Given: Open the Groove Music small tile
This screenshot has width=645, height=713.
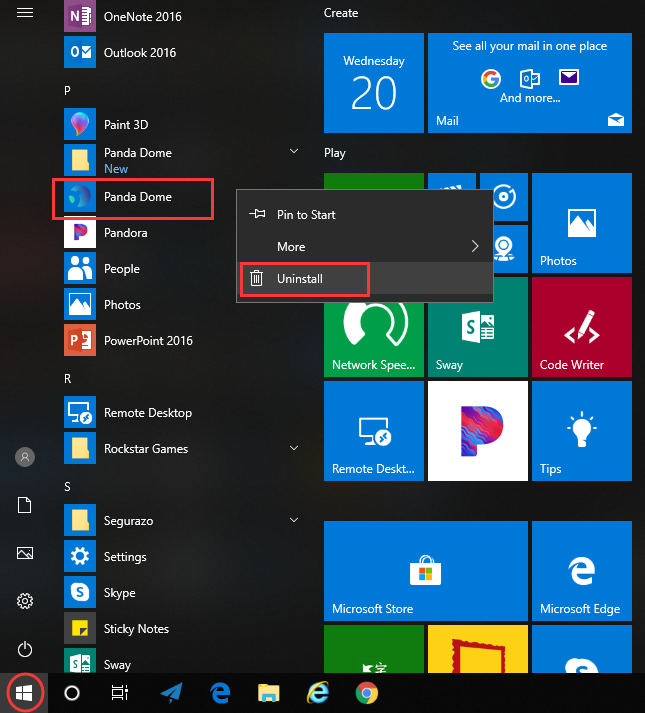Looking at the screenshot, I should 504,197.
